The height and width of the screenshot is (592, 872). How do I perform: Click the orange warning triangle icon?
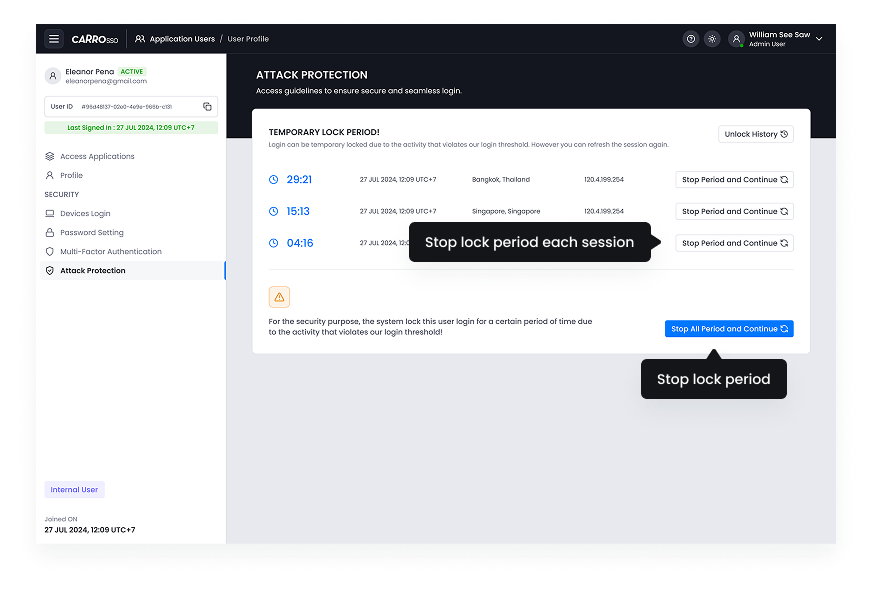tap(279, 296)
